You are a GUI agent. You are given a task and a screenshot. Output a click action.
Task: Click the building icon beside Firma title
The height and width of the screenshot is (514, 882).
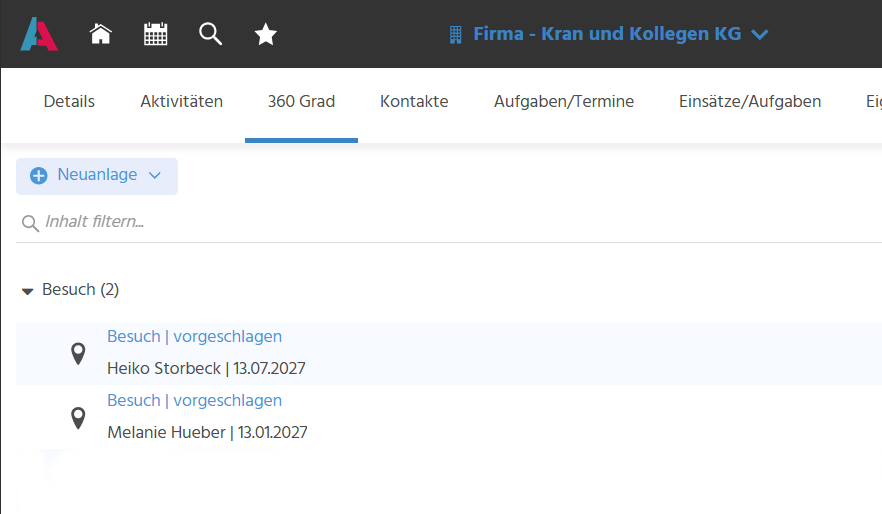pyautogui.click(x=456, y=35)
